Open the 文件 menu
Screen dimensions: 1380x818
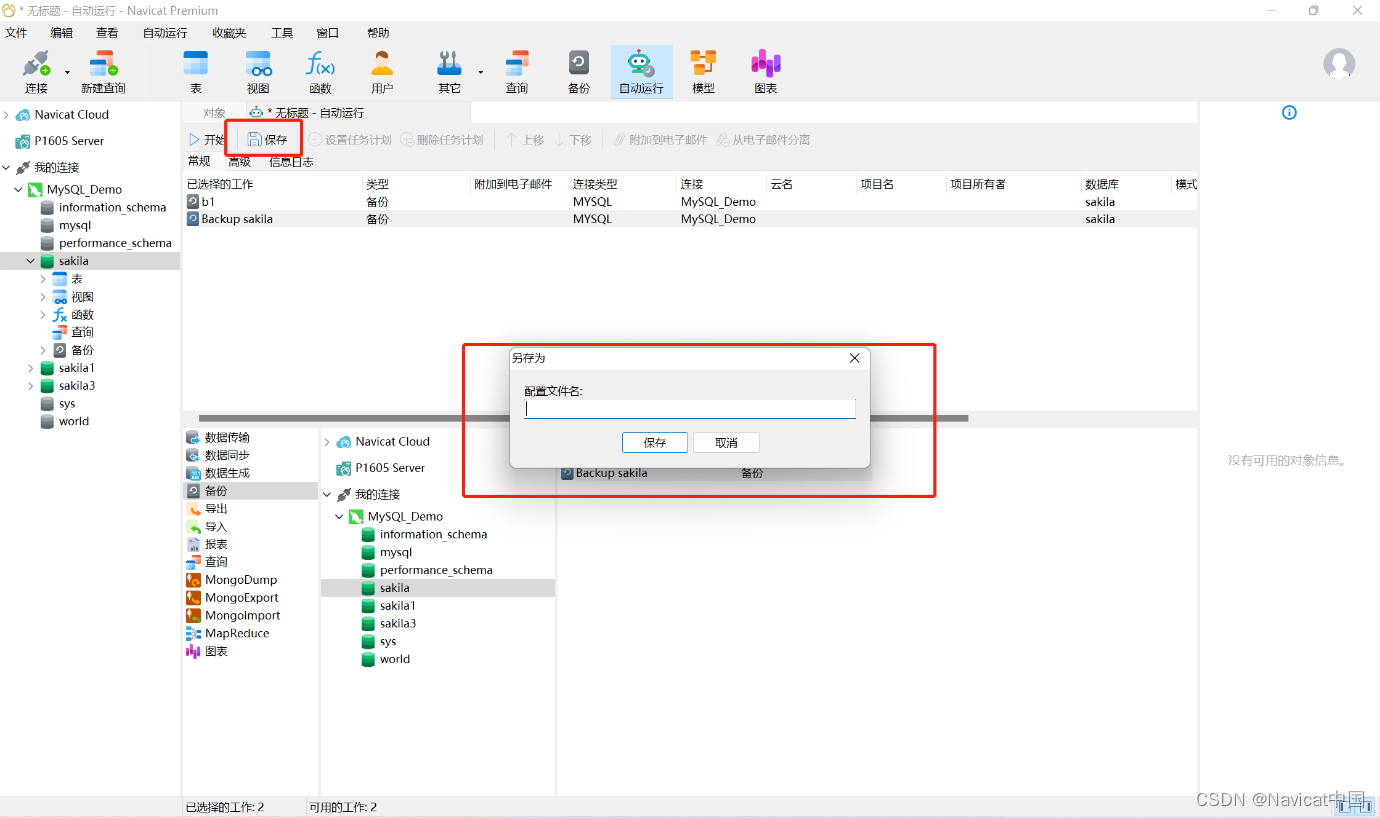point(16,33)
